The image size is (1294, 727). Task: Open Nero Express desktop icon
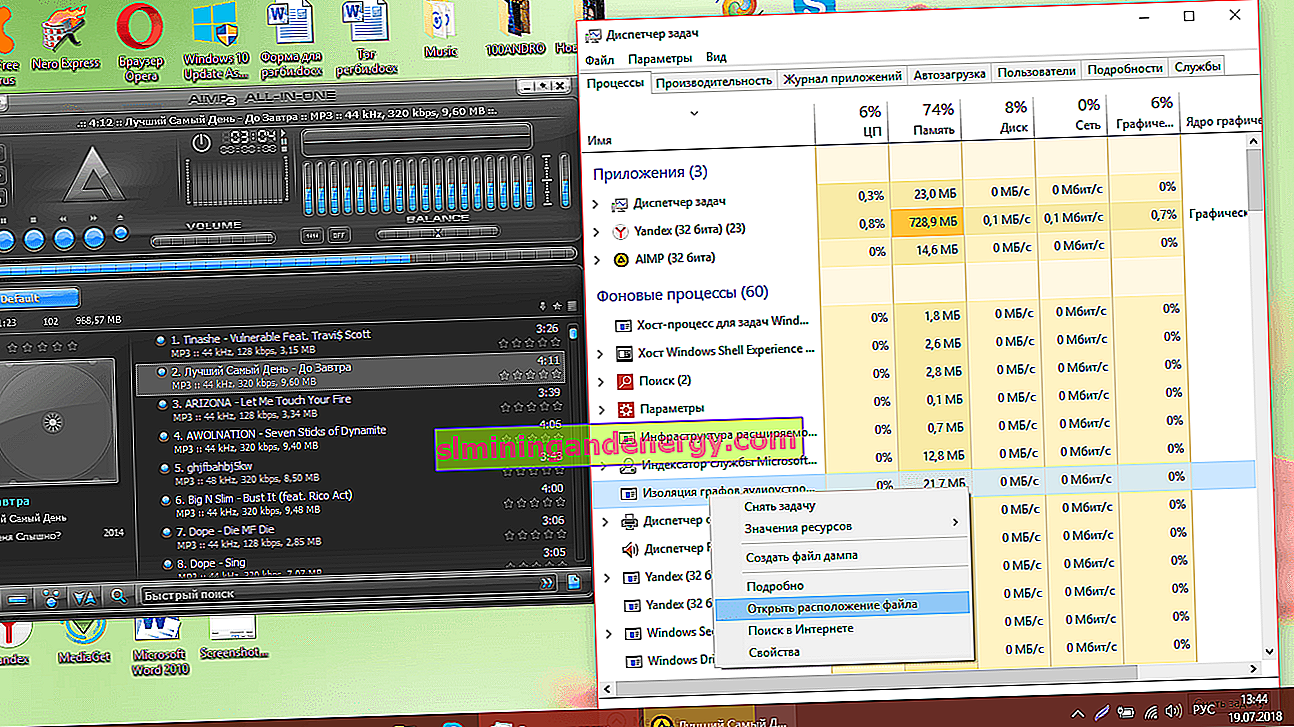tap(66, 37)
